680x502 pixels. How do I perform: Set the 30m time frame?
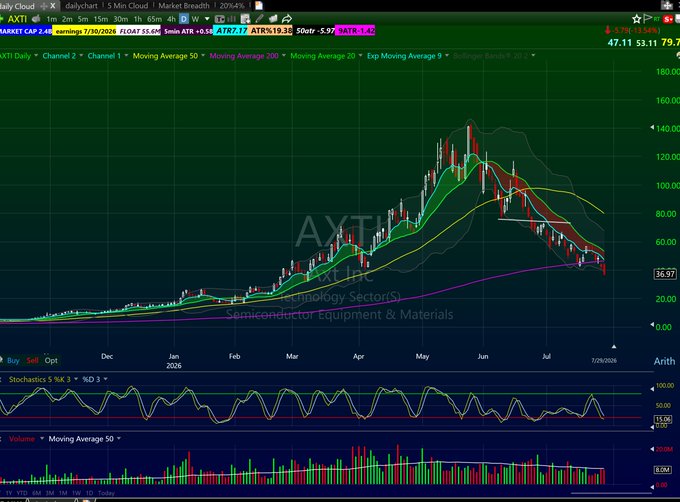pos(121,19)
